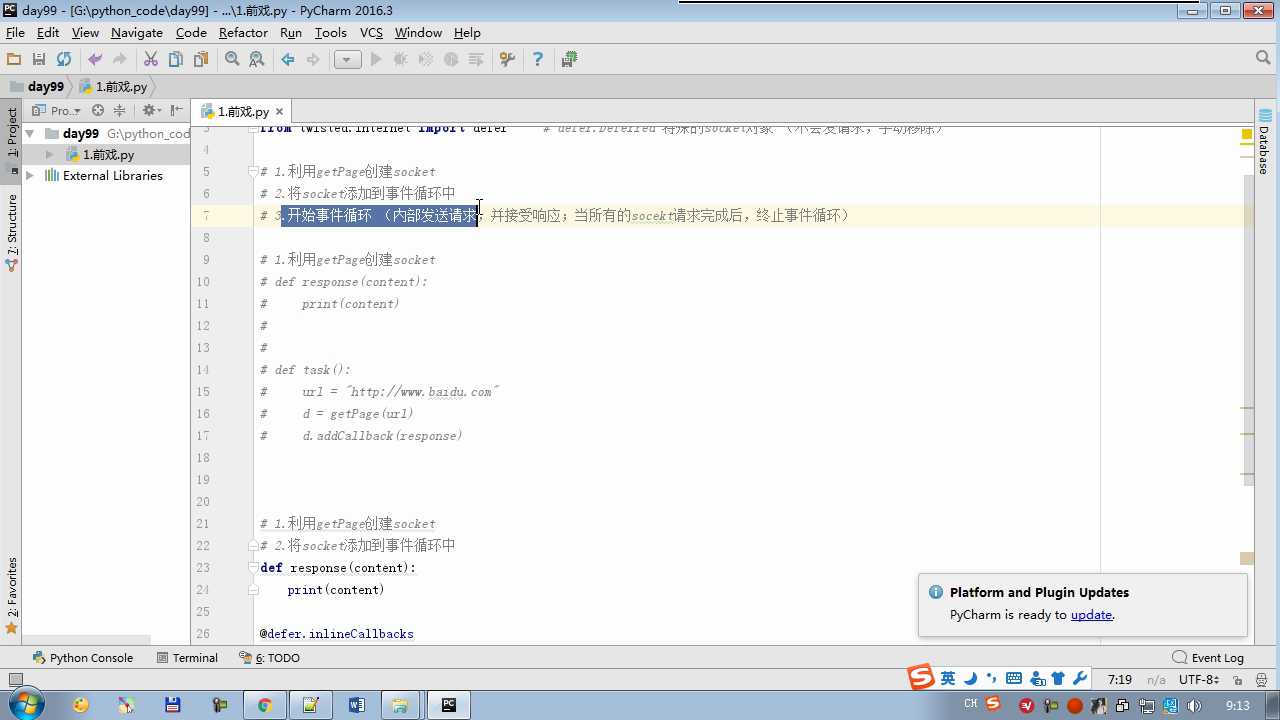The width and height of the screenshot is (1280, 720).
Task: Select 1.前戏.py in the project tree
Action: point(108,155)
